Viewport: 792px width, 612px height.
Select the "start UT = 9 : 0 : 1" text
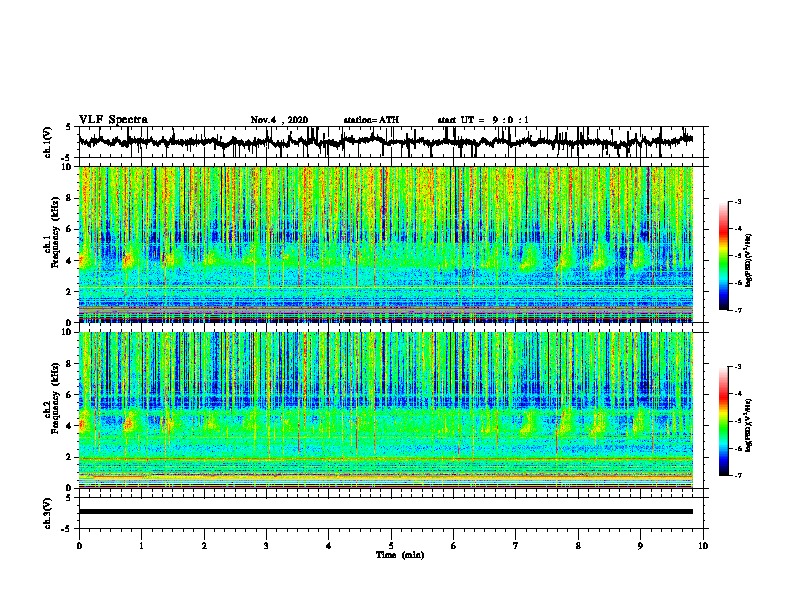pyautogui.click(x=483, y=120)
